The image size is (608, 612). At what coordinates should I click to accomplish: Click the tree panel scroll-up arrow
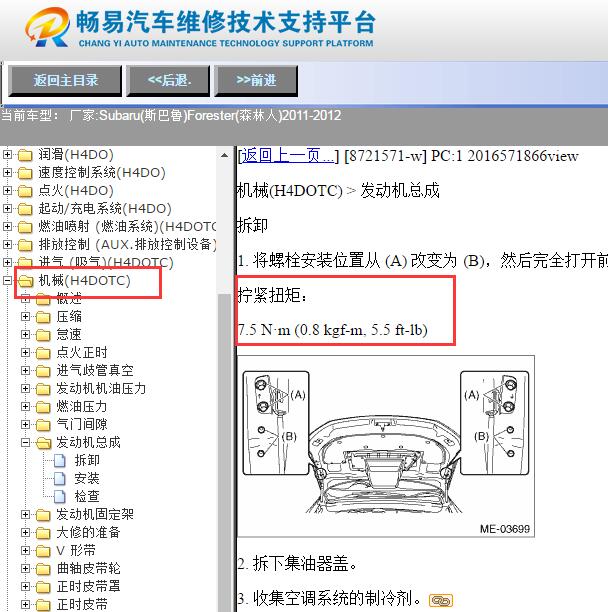tap(224, 155)
